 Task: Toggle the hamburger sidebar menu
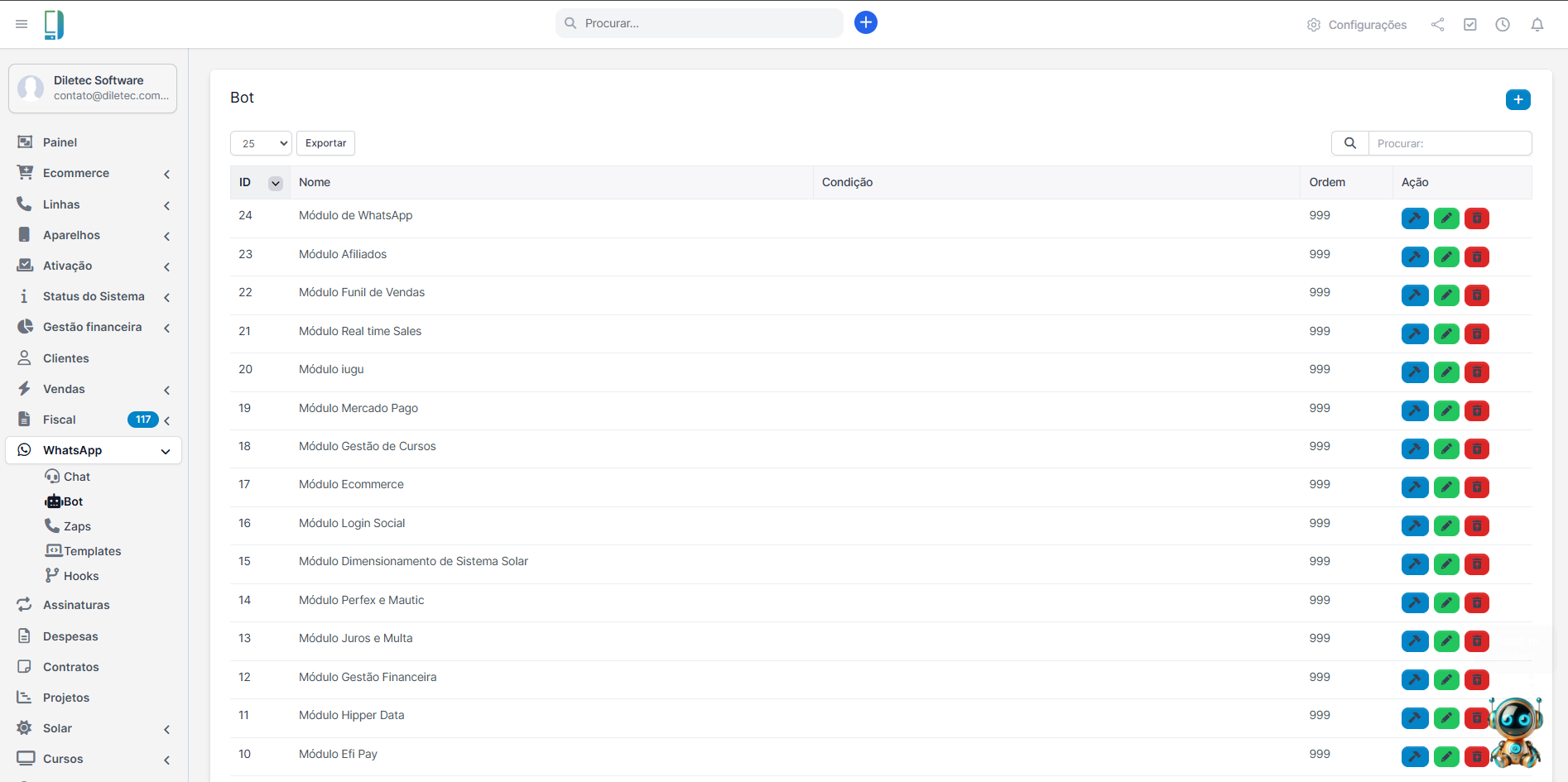[22, 24]
